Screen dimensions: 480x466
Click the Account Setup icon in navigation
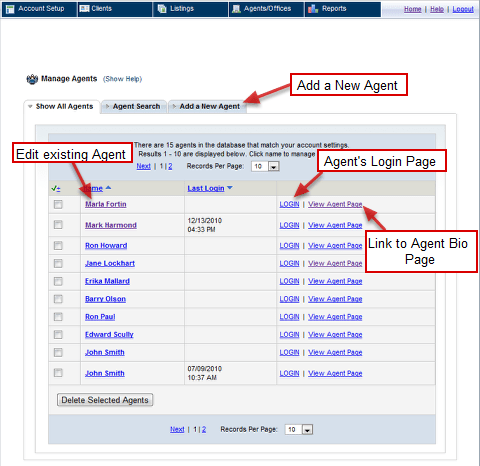point(10,9)
